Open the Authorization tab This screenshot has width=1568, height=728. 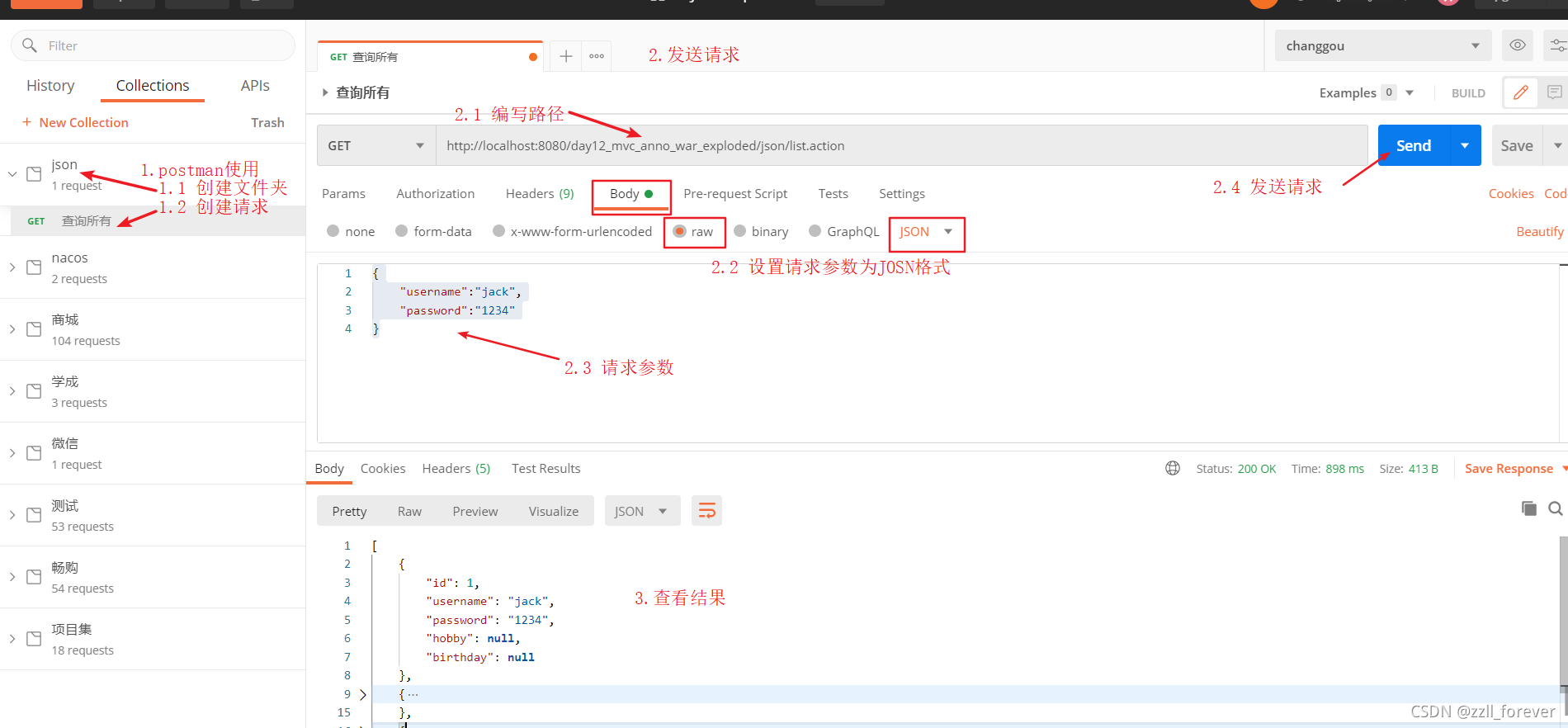click(435, 193)
